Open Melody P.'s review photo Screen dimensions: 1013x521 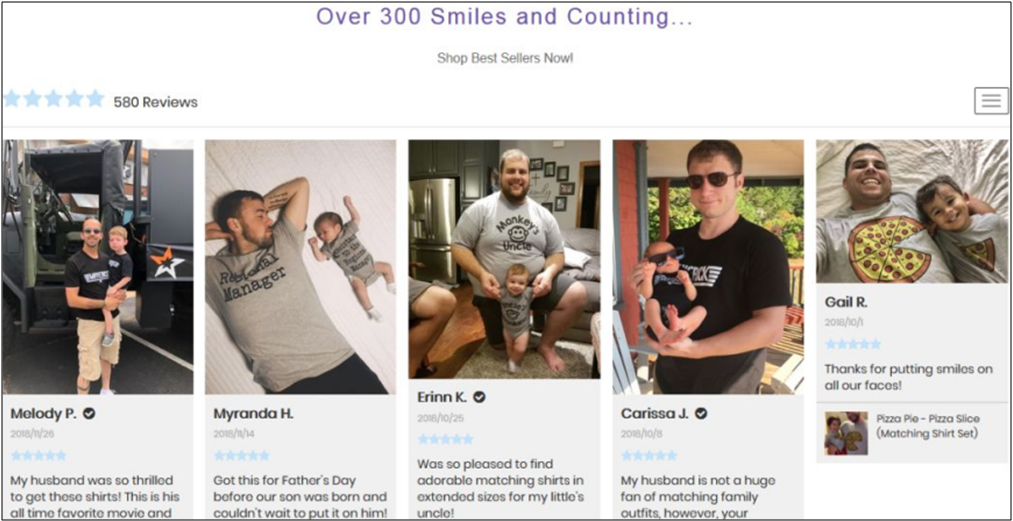point(97,266)
